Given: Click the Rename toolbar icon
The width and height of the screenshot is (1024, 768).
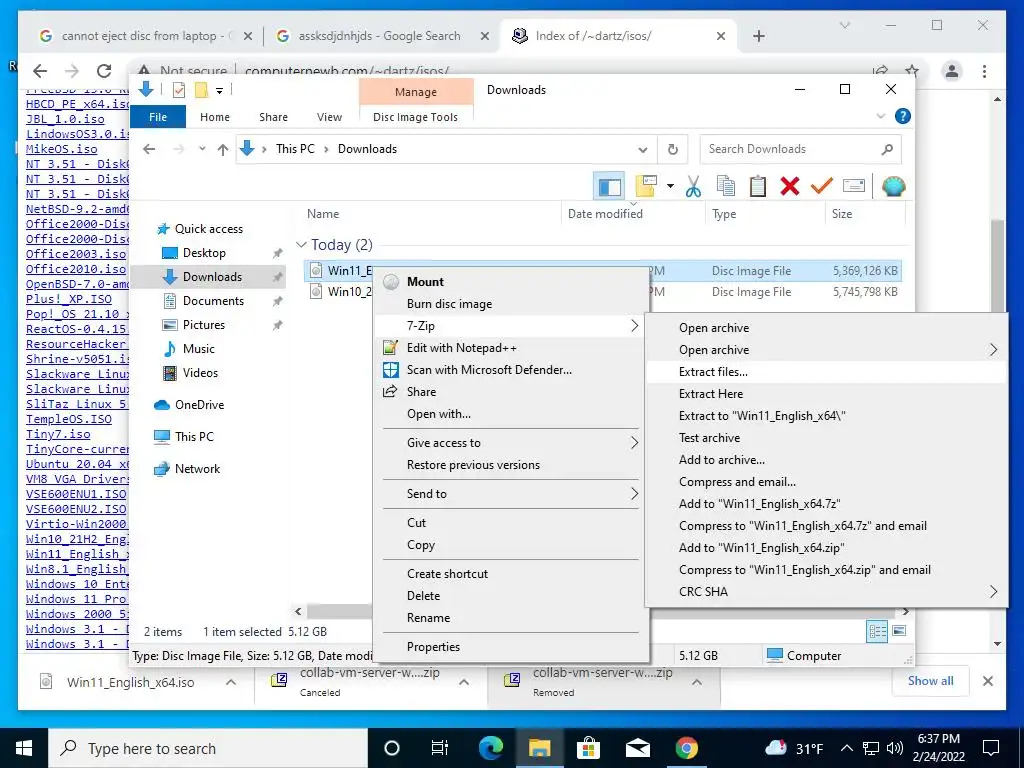Looking at the screenshot, I should coord(854,187).
